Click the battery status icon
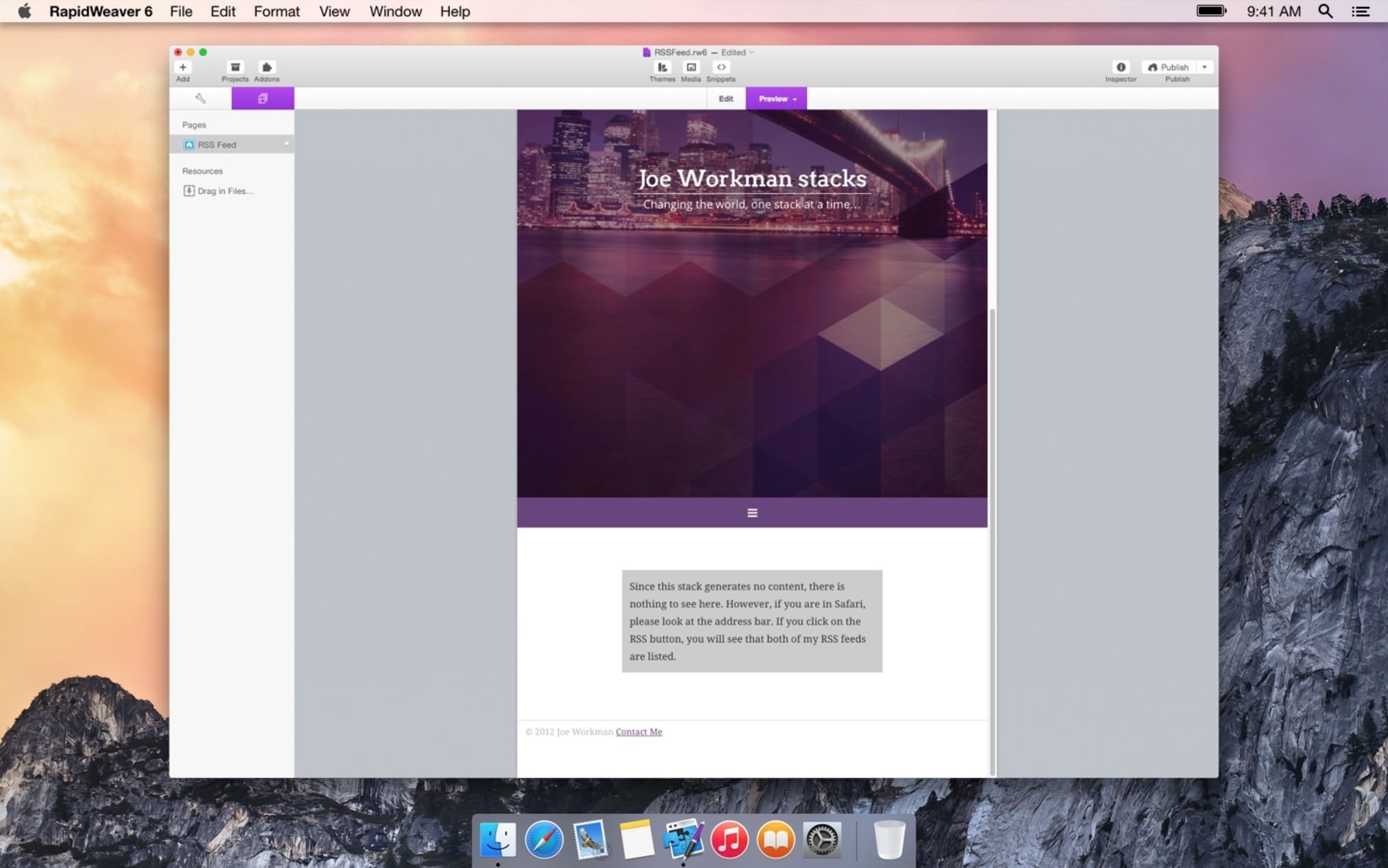This screenshot has width=1388, height=868. [1212, 11]
